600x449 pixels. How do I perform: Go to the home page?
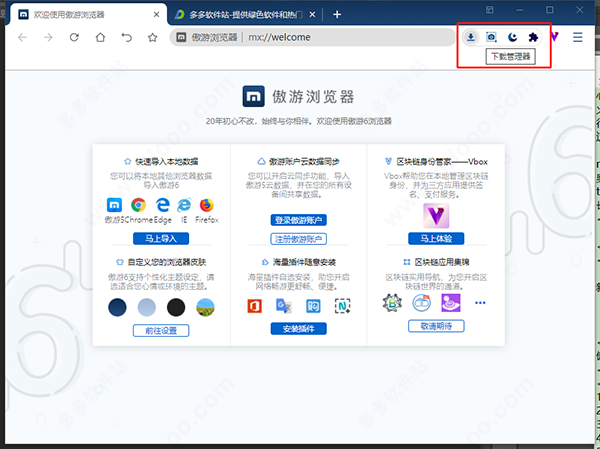point(100,37)
